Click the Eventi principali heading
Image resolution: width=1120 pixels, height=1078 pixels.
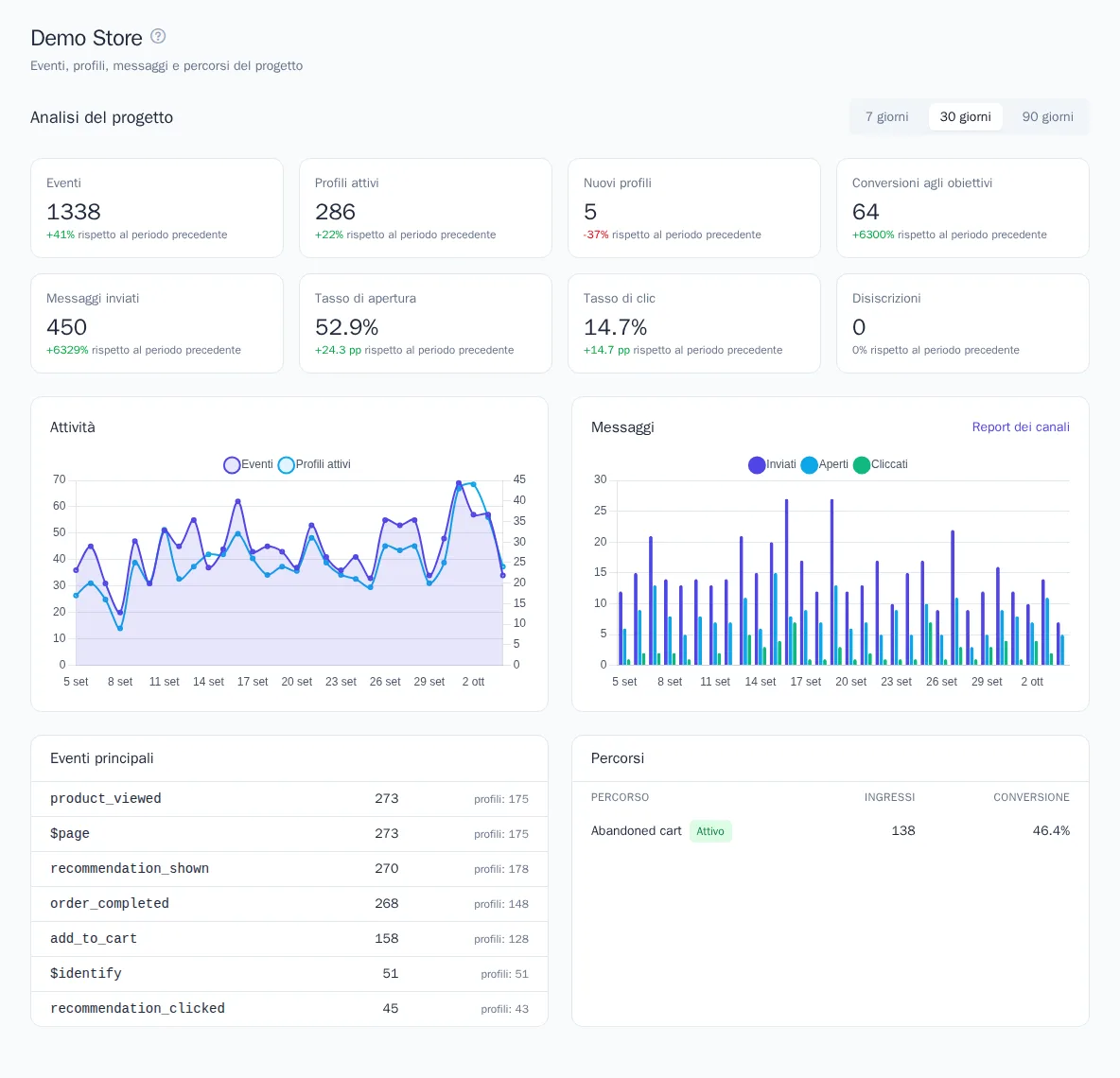101,758
